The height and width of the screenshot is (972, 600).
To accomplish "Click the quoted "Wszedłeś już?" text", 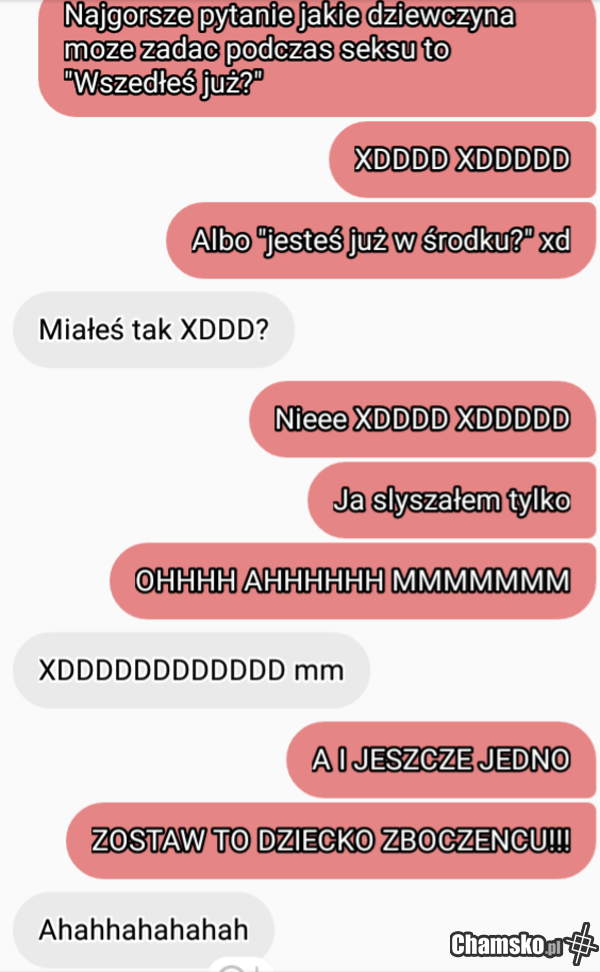I will [164, 82].
